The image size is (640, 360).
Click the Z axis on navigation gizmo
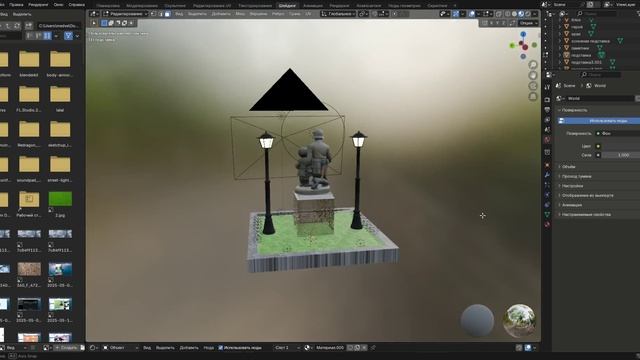[x=523, y=34]
